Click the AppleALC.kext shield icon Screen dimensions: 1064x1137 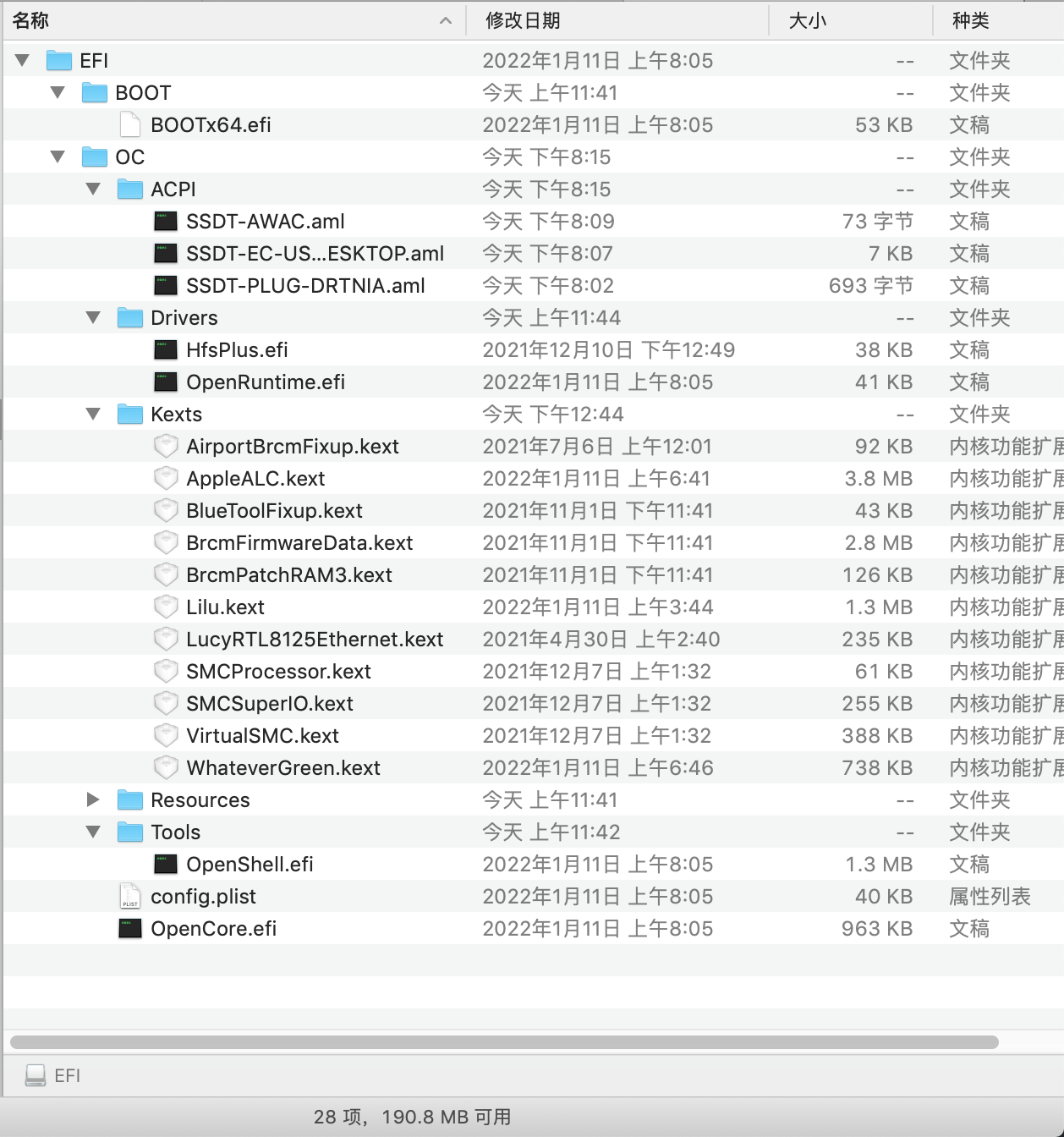(166, 478)
